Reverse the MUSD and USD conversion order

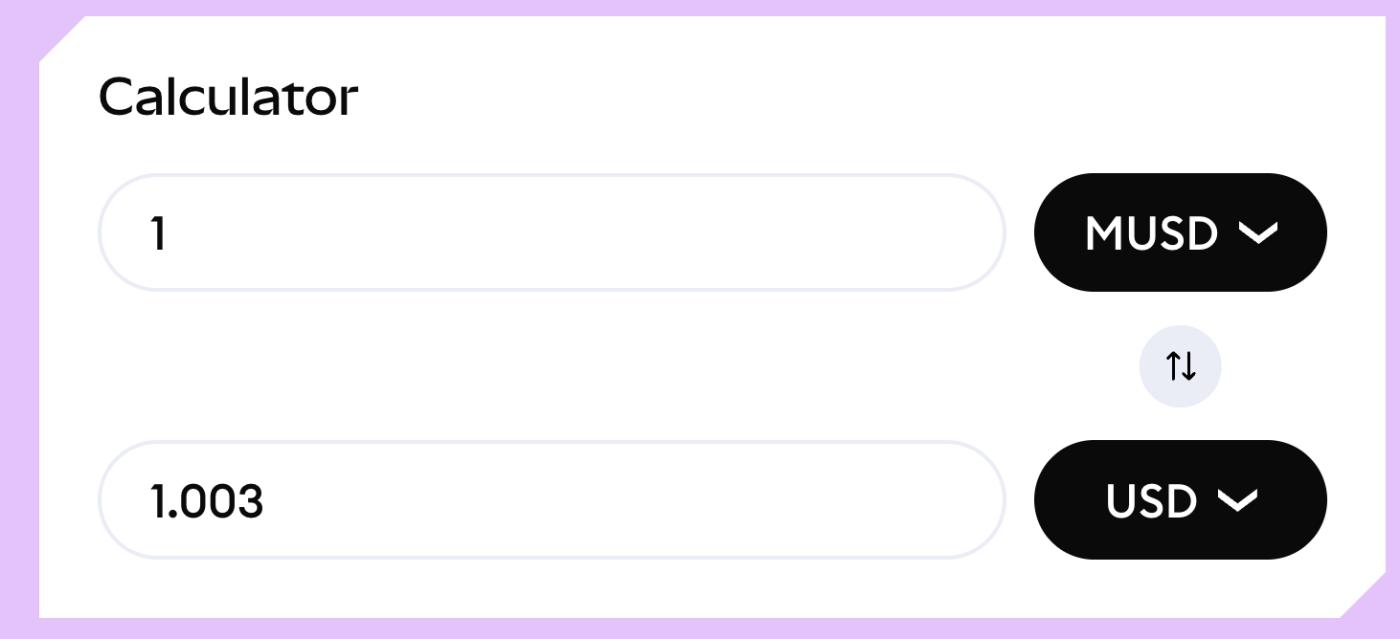[1180, 366]
